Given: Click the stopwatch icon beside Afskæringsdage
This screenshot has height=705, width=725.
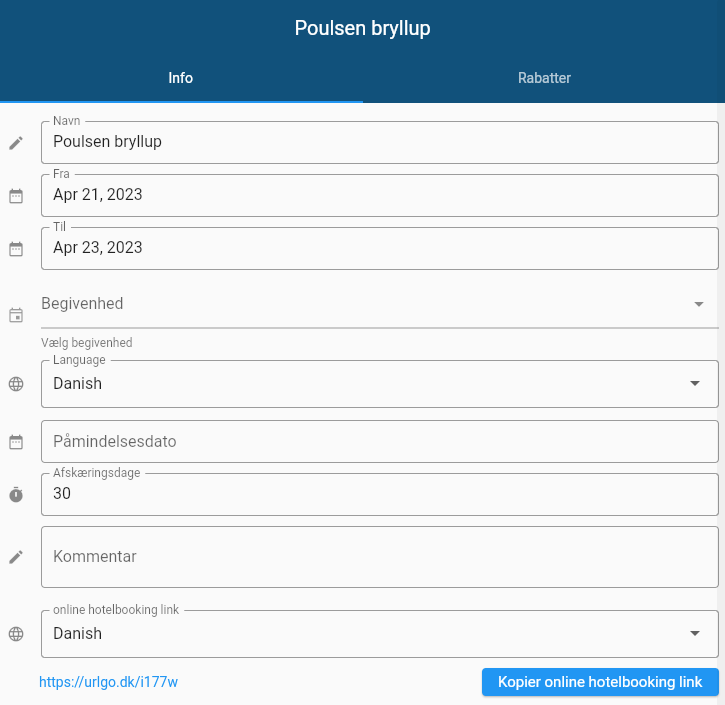Looking at the screenshot, I should 16,495.
